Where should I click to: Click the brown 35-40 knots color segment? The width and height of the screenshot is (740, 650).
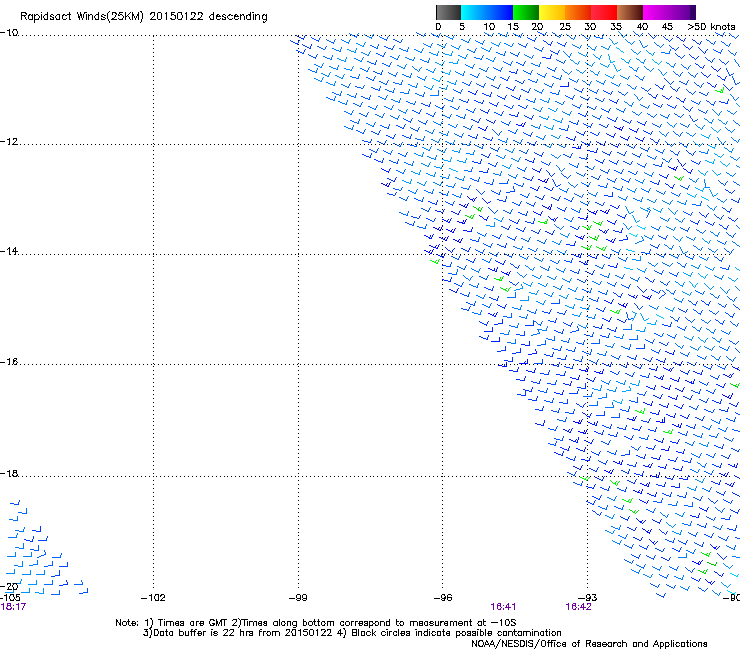coord(630,12)
